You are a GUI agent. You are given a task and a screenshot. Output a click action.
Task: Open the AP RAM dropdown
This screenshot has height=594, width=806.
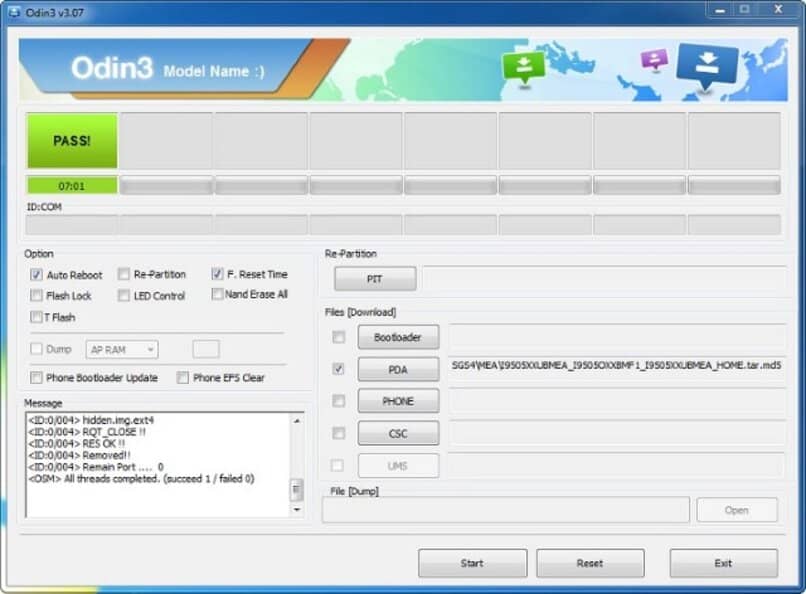coord(122,350)
